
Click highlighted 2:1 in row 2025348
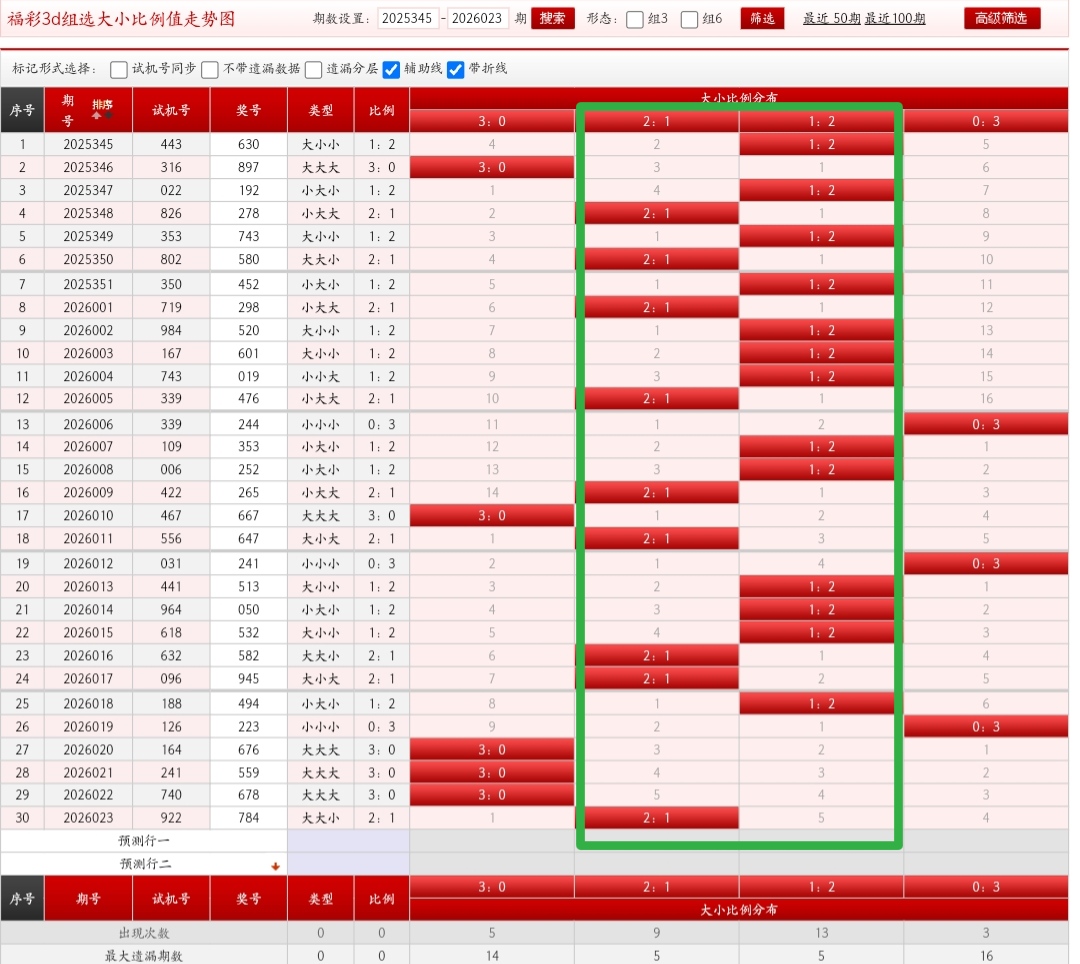pos(656,213)
